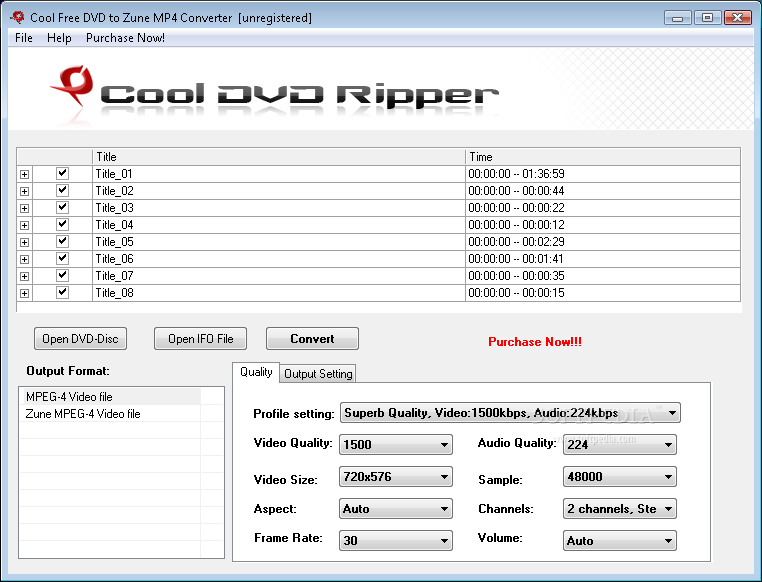Image resolution: width=762 pixels, height=582 pixels.
Task: Expand the Title_06 row
Action: coord(24,259)
